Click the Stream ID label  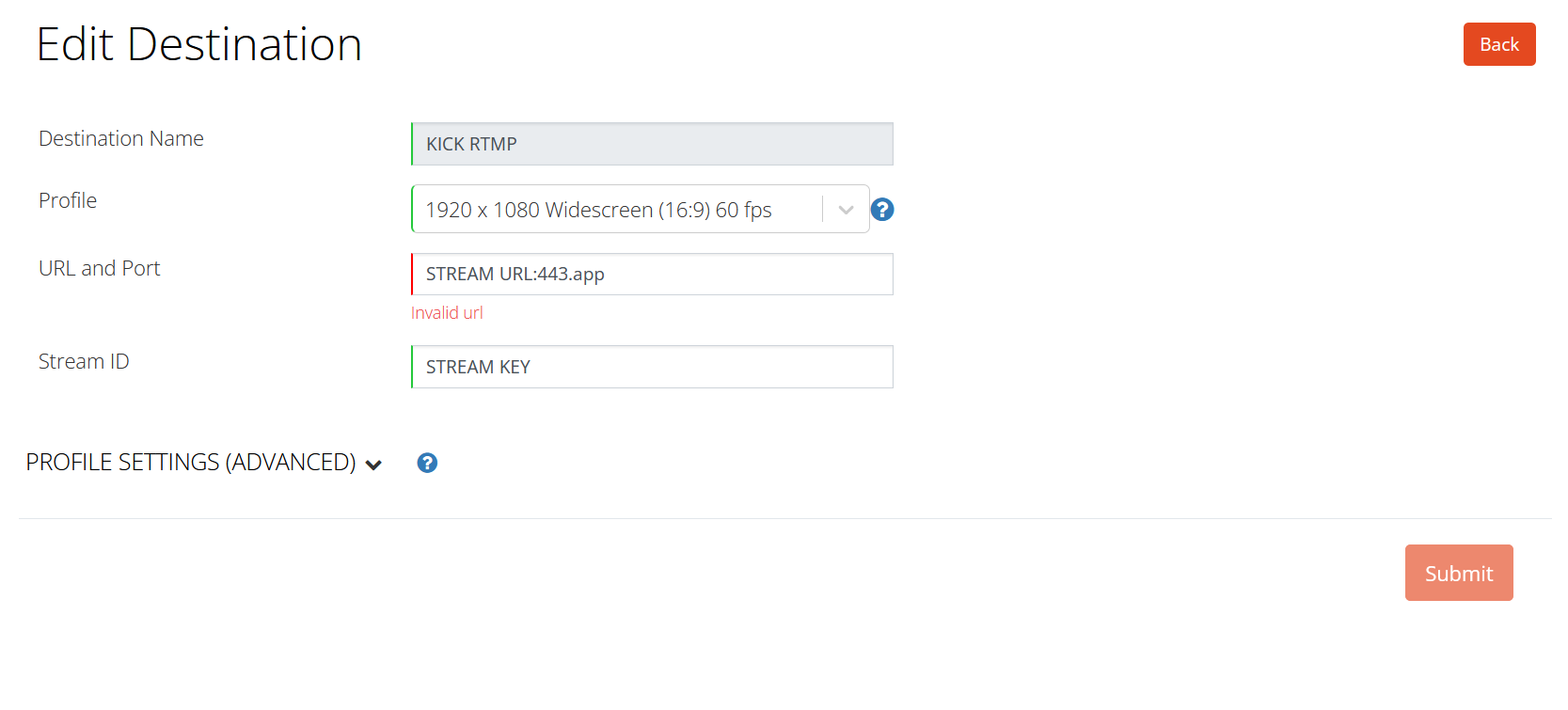(84, 361)
